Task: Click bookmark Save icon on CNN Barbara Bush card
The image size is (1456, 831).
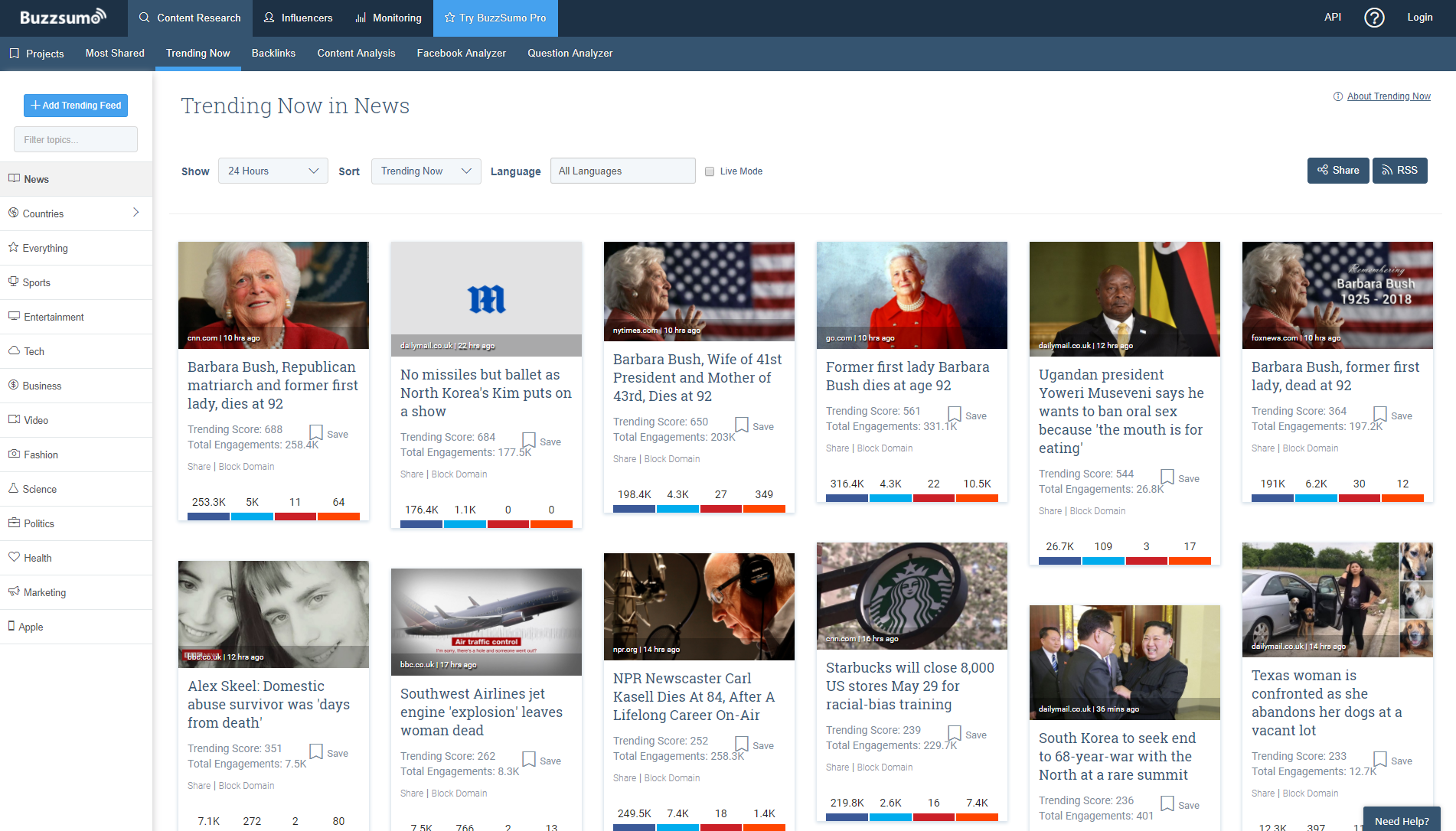Action: pyautogui.click(x=316, y=433)
